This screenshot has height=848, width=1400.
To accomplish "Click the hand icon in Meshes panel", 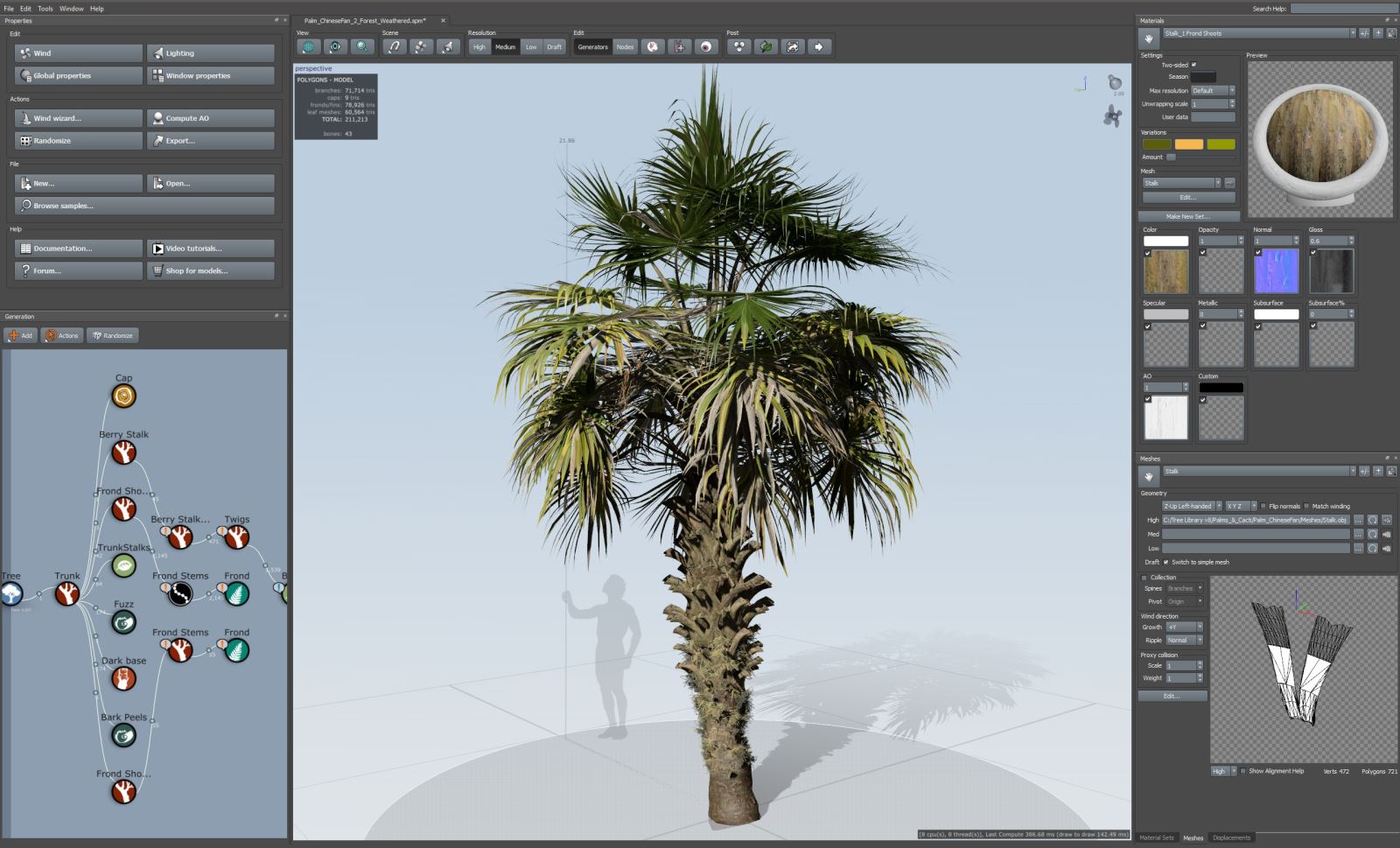I will pos(1149,476).
